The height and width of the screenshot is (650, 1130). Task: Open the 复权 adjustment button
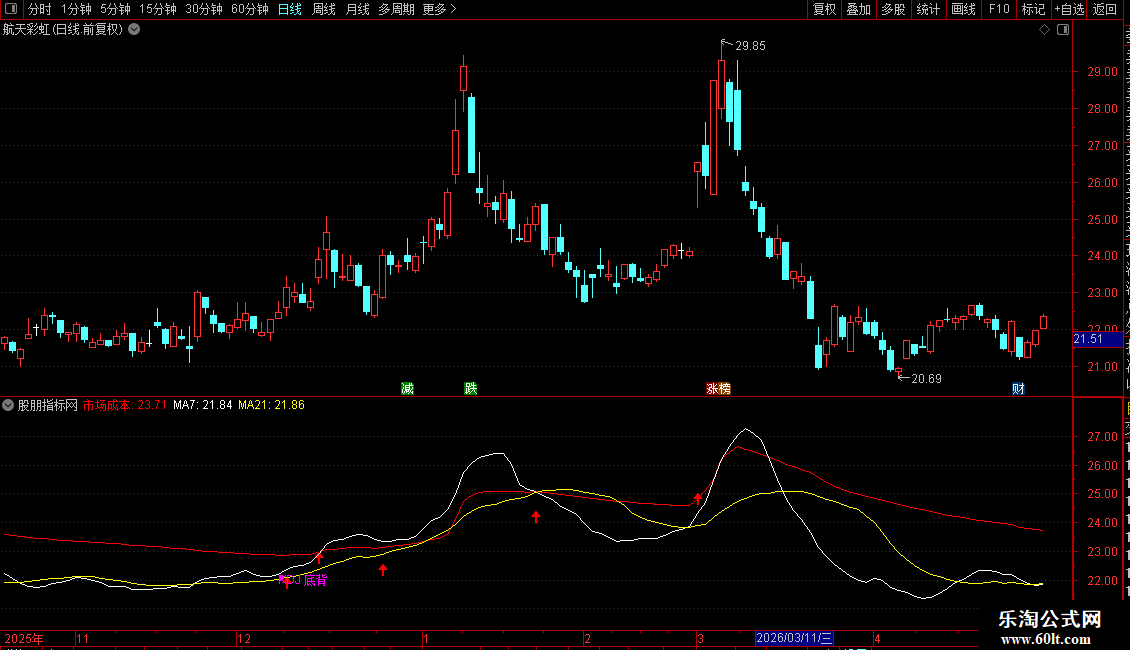(x=824, y=9)
